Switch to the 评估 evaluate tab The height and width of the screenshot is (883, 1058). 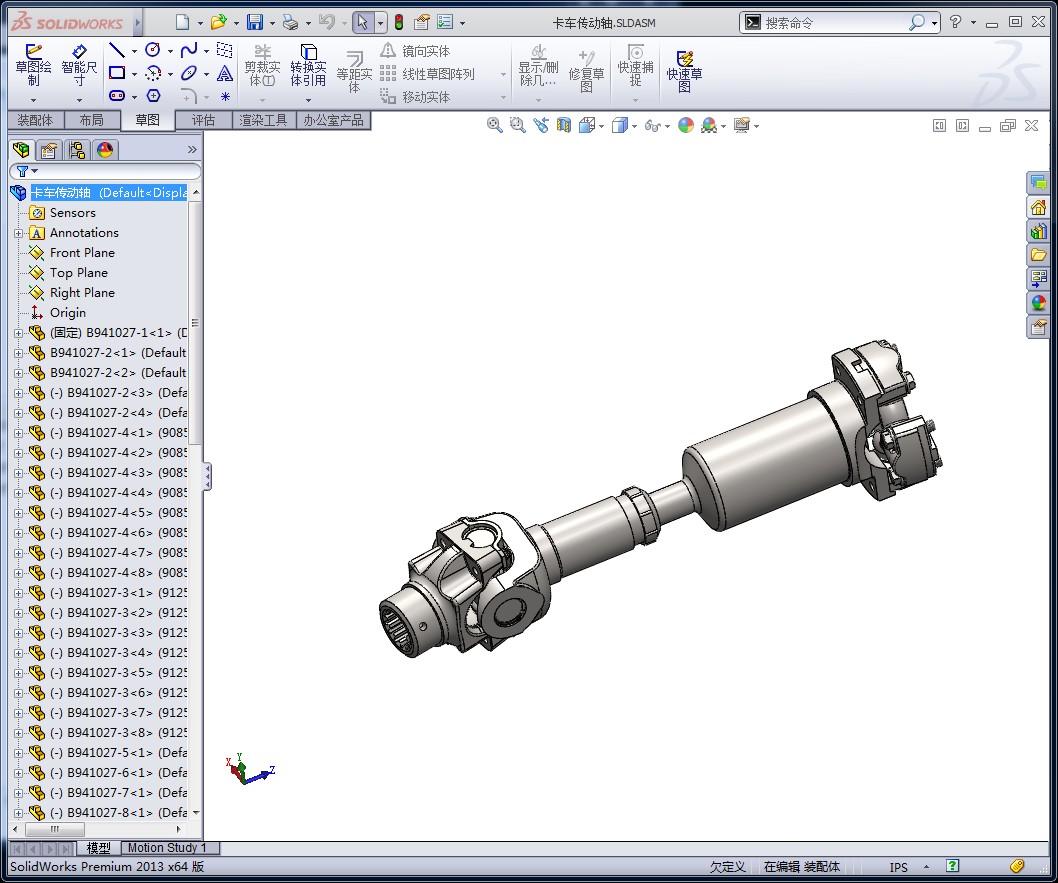click(x=203, y=120)
